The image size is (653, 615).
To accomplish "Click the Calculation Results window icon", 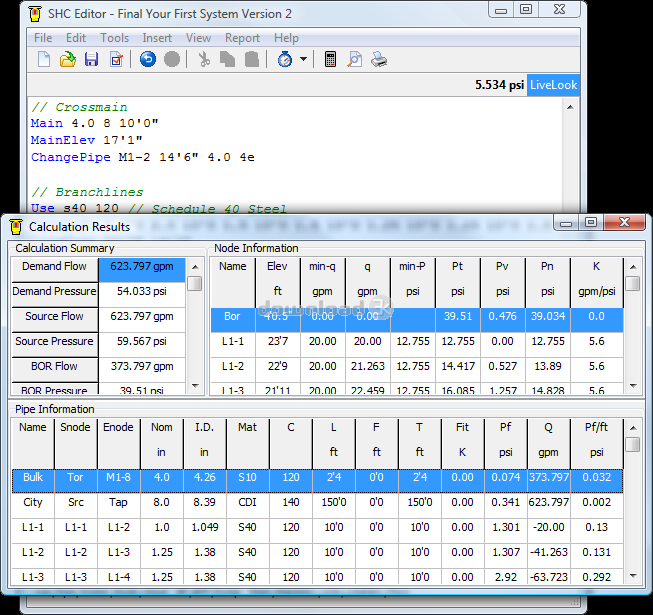I will point(16,227).
